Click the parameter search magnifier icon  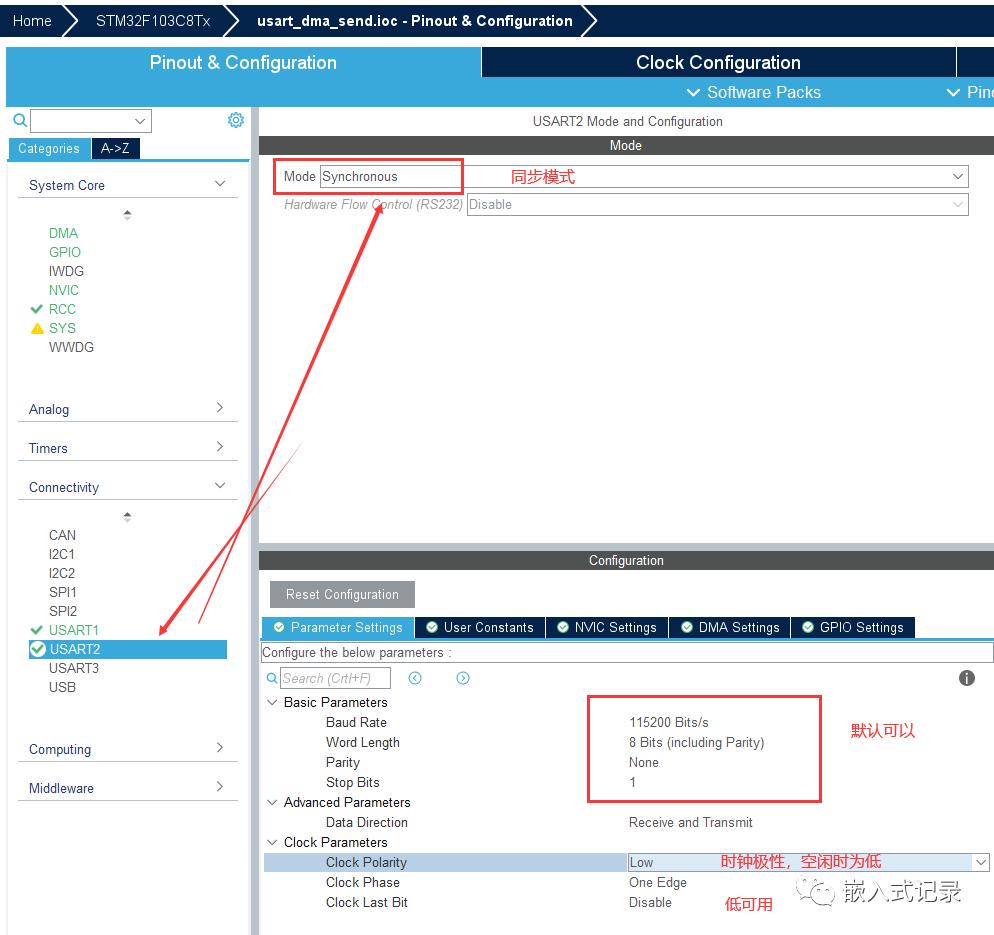tap(271, 678)
